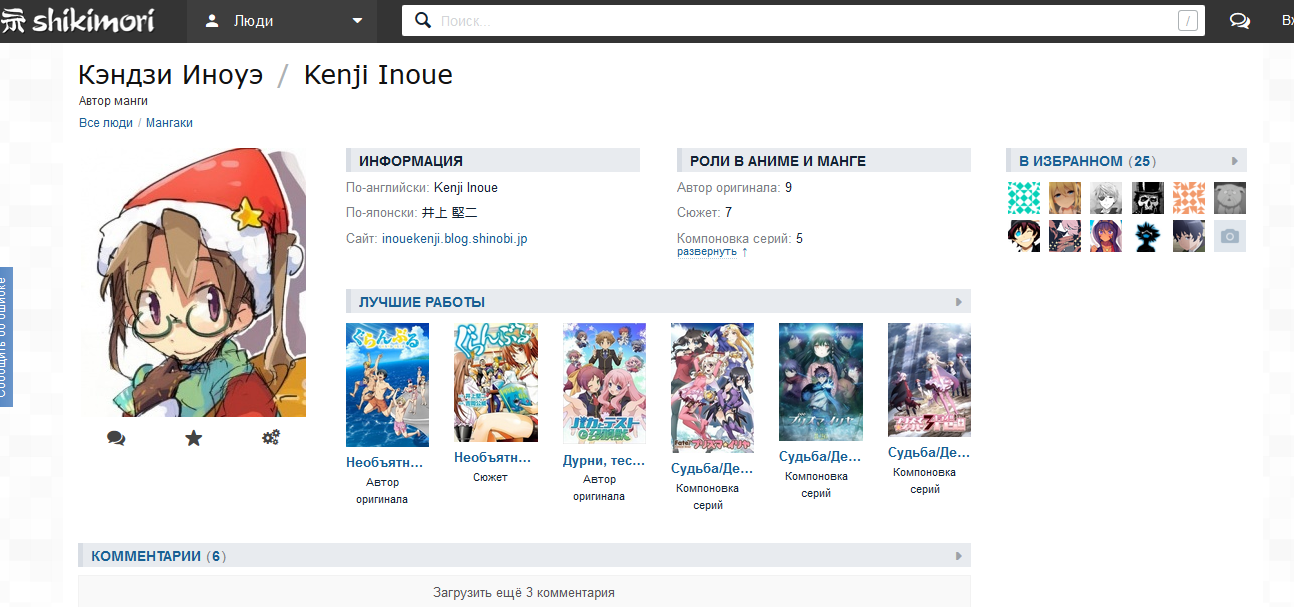Click the Grand Blue ocean anime poster
Screen dimensions: 1294x611
click(387, 385)
